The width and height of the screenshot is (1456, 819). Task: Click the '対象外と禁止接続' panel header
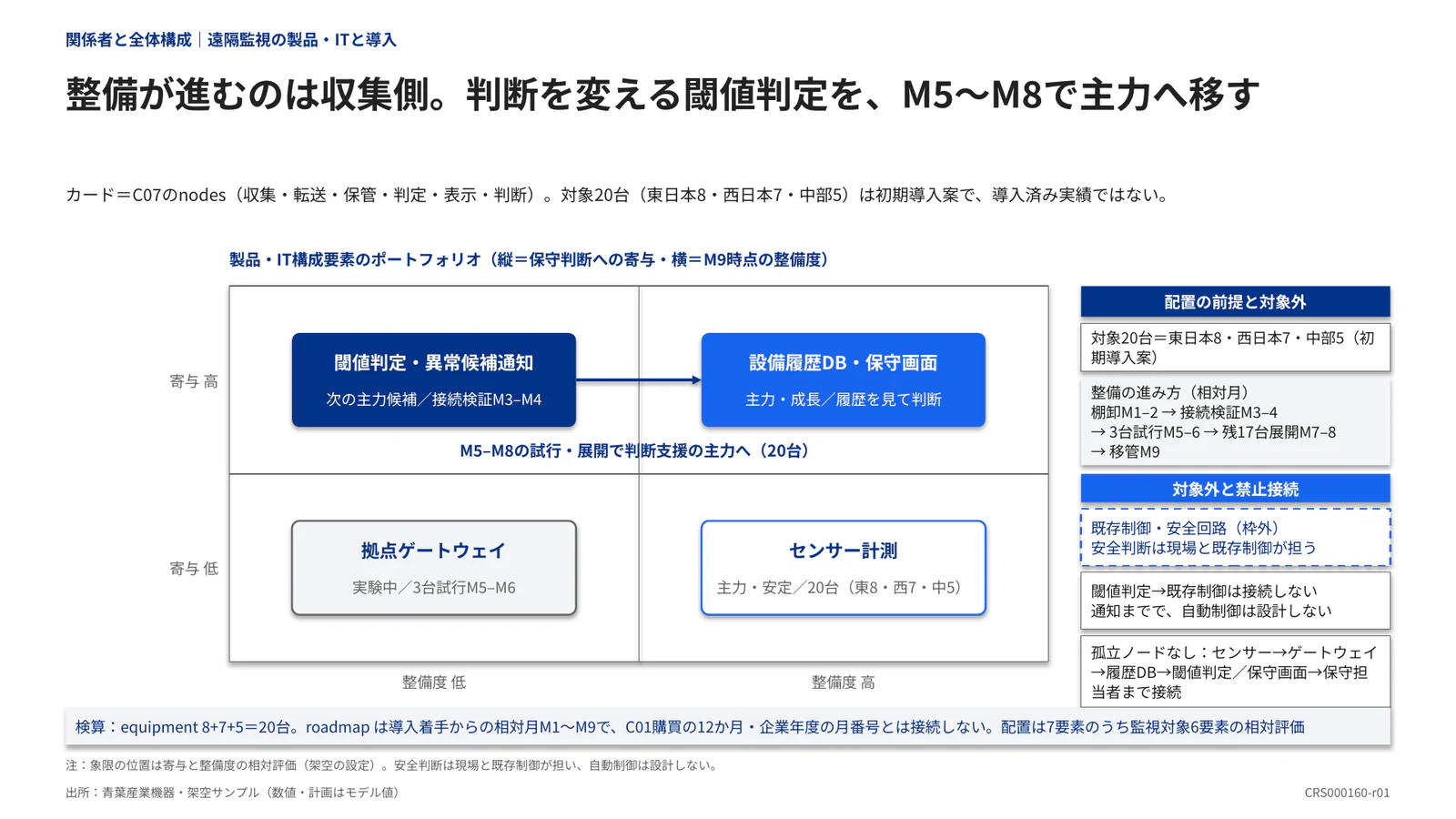[1236, 489]
